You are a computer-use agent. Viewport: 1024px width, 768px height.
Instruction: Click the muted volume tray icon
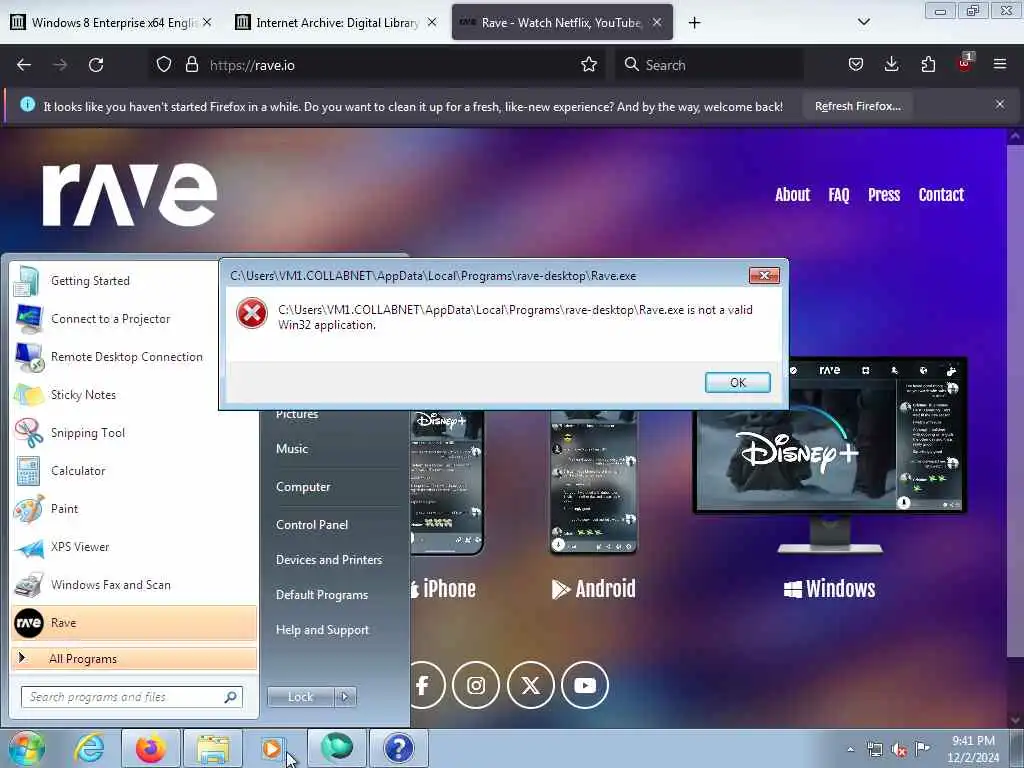(x=899, y=750)
